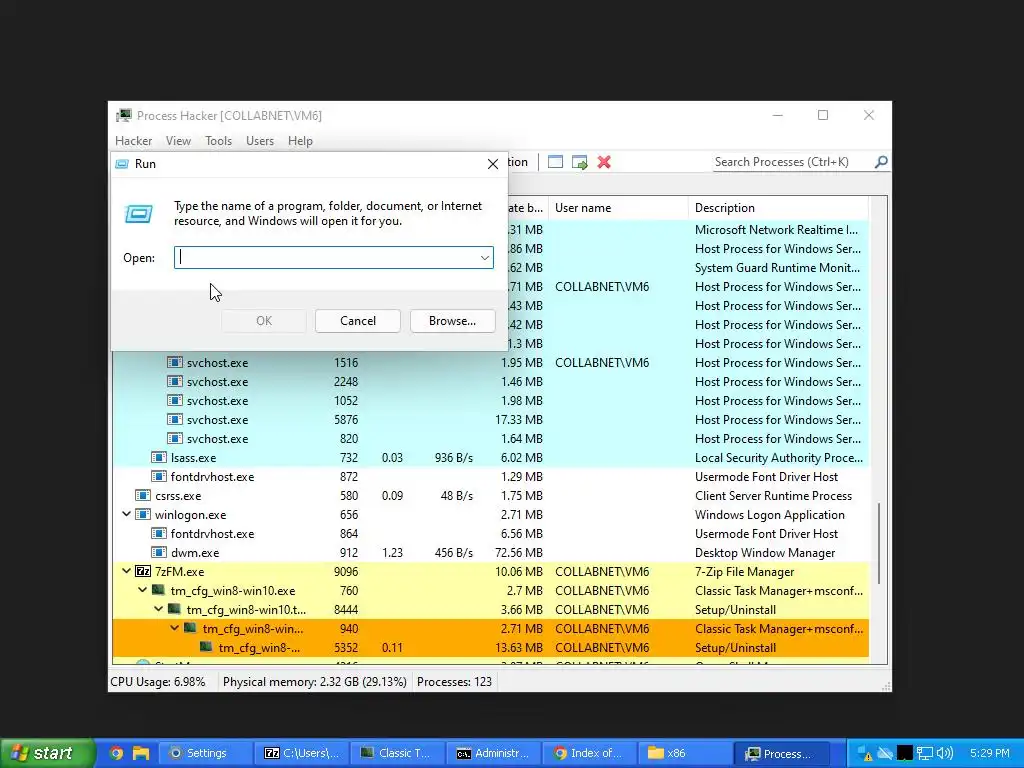Screen dimensions: 1024x768
Task: Collapse the winlogon.exe tree node
Action: point(127,515)
